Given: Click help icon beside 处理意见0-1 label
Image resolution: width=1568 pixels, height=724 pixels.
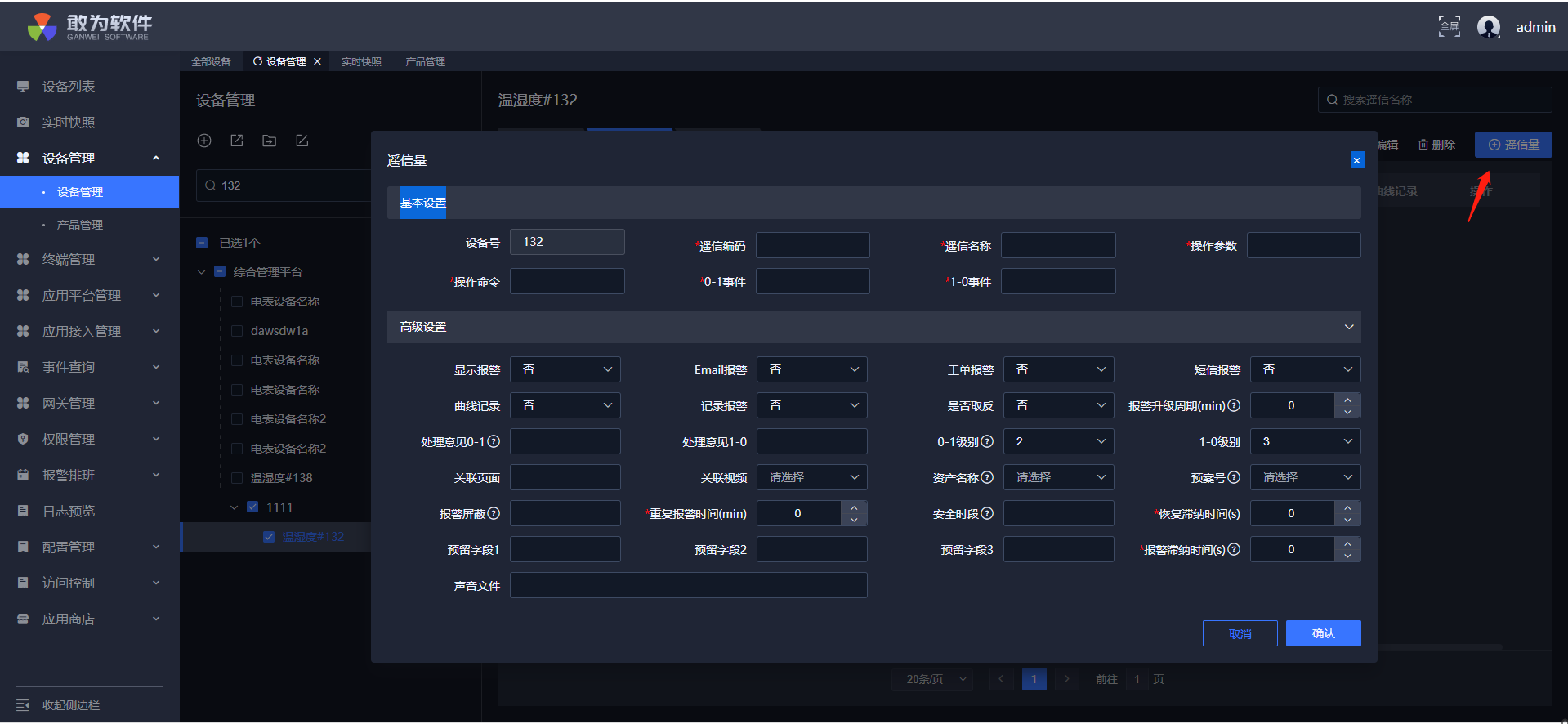Looking at the screenshot, I should click(x=494, y=441).
